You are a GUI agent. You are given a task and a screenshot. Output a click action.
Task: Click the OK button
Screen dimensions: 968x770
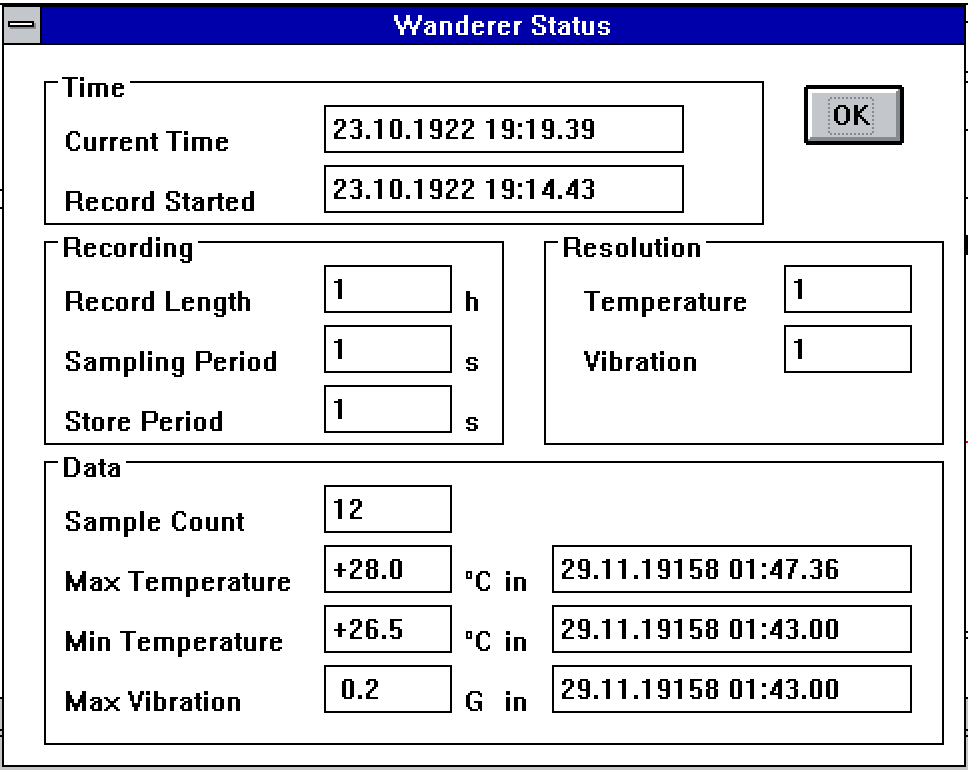[x=851, y=115]
